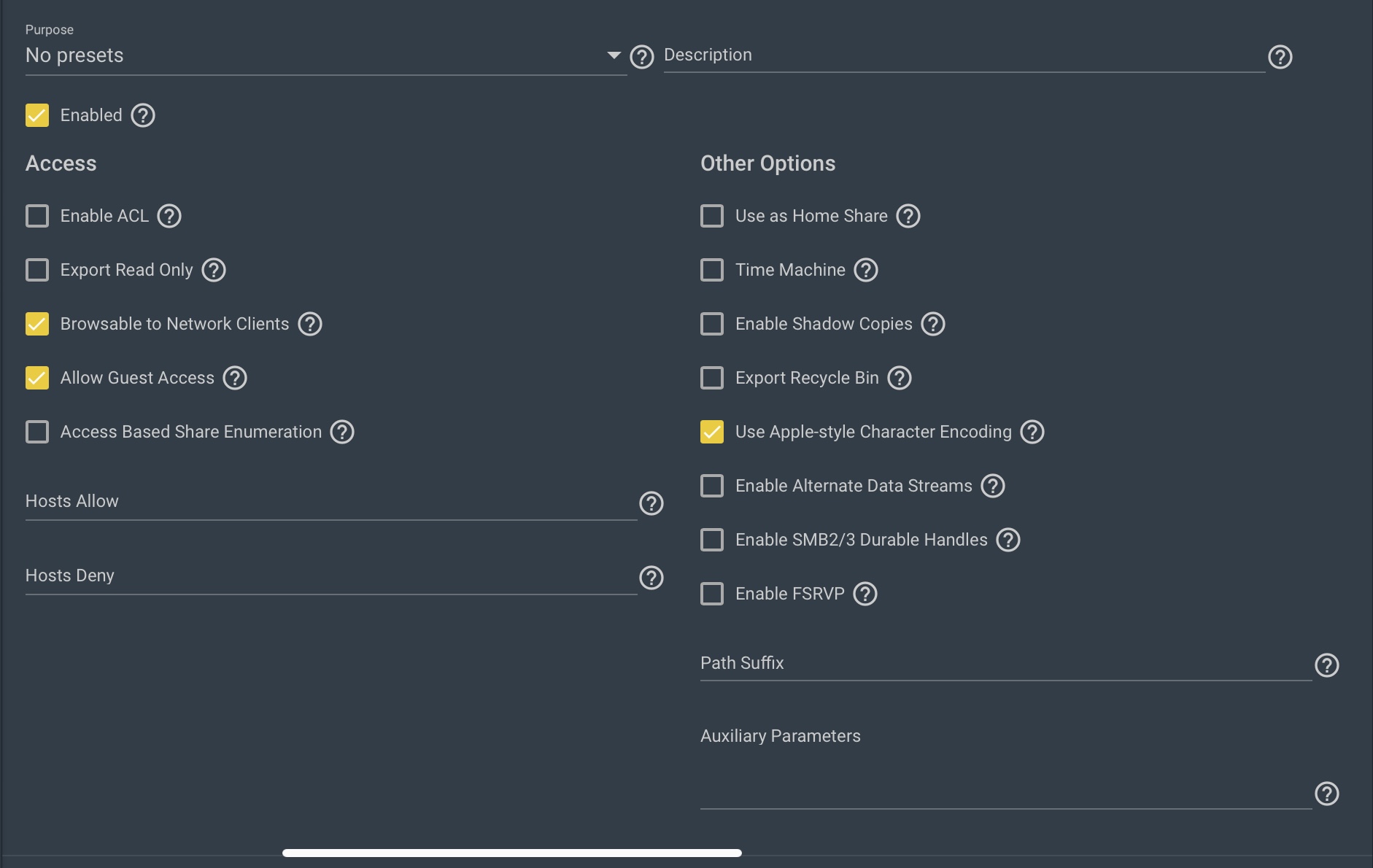Show help for the Purpose dropdown

642,57
